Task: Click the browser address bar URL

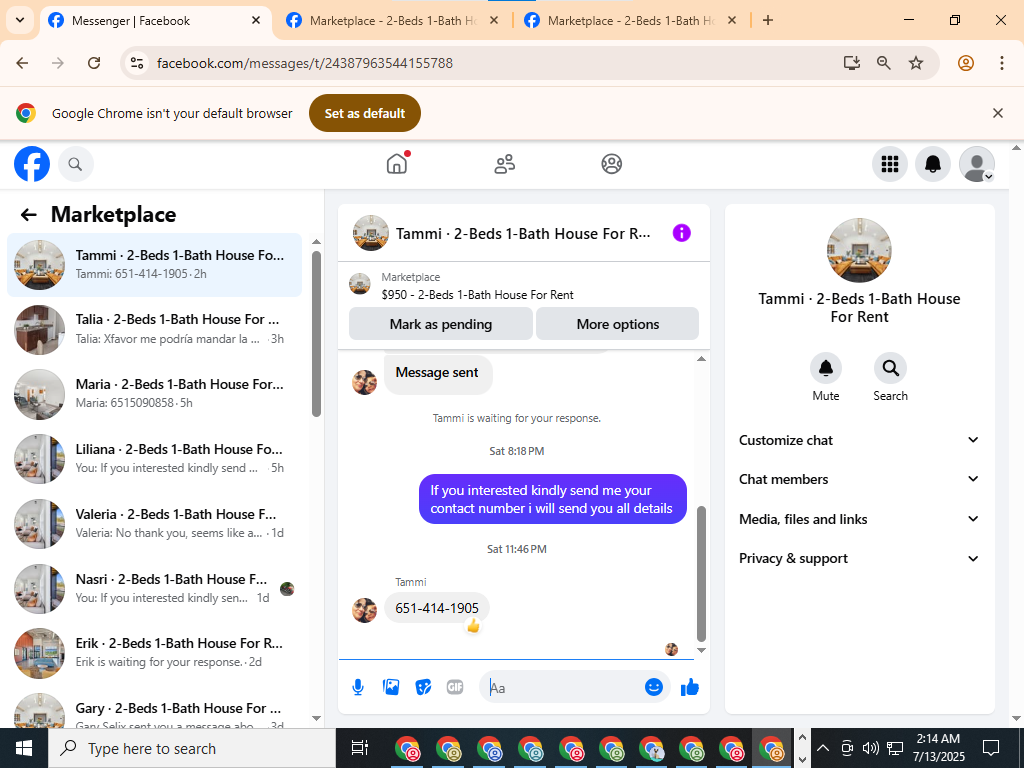Action: point(304,63)
